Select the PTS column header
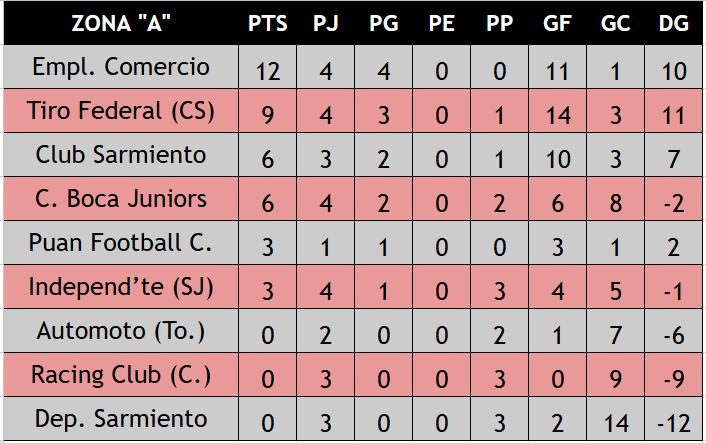706x443 pixels. [x=267, y=23]
